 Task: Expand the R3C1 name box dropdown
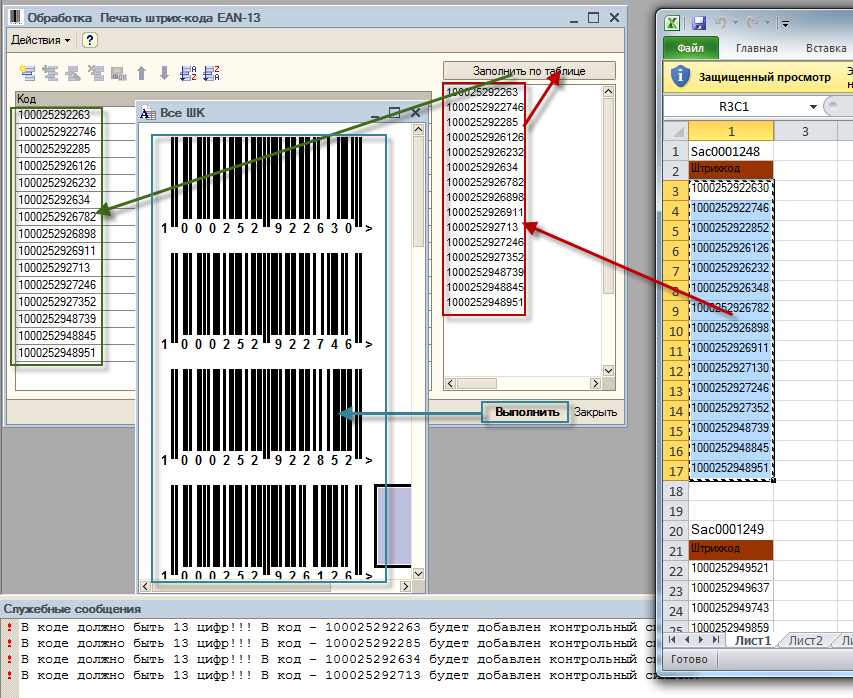tap(813, 107)
